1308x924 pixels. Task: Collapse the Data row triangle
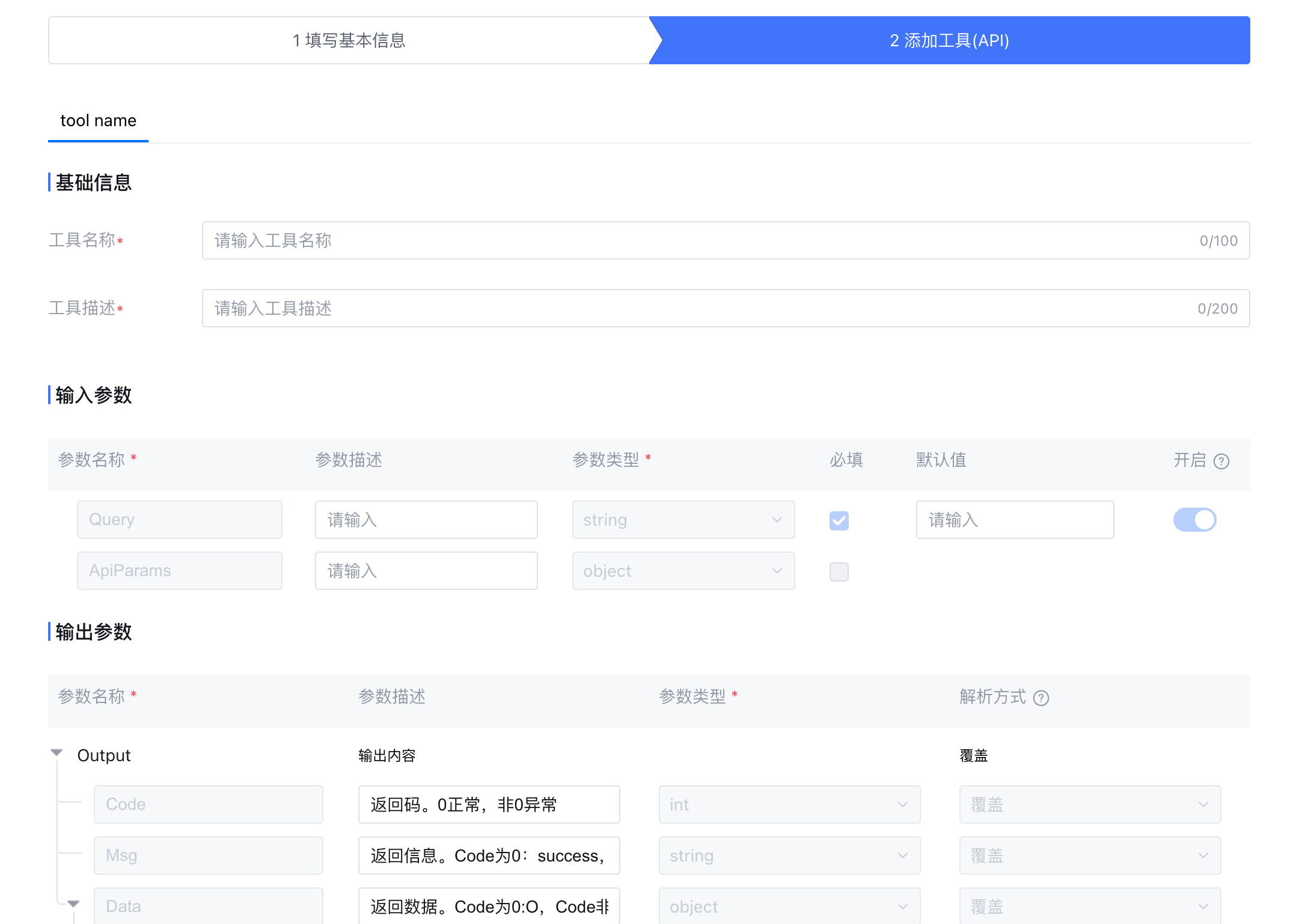coord(73,904)
